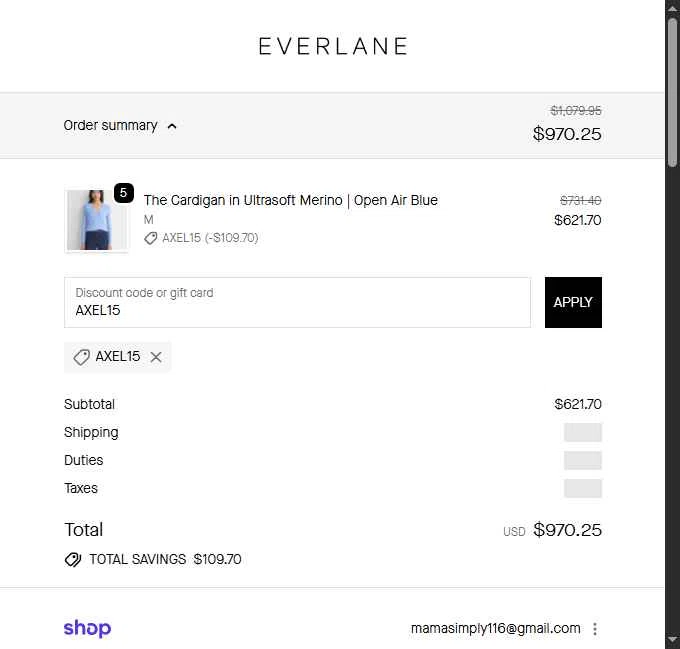
Task: Remove the AXEL15 discount code chip
Action: tap(156, 357)
